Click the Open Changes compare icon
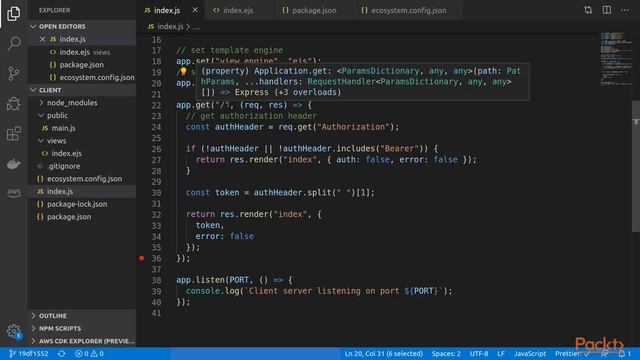Viewport: 640px width, 360px height. [x=588, y=10]
